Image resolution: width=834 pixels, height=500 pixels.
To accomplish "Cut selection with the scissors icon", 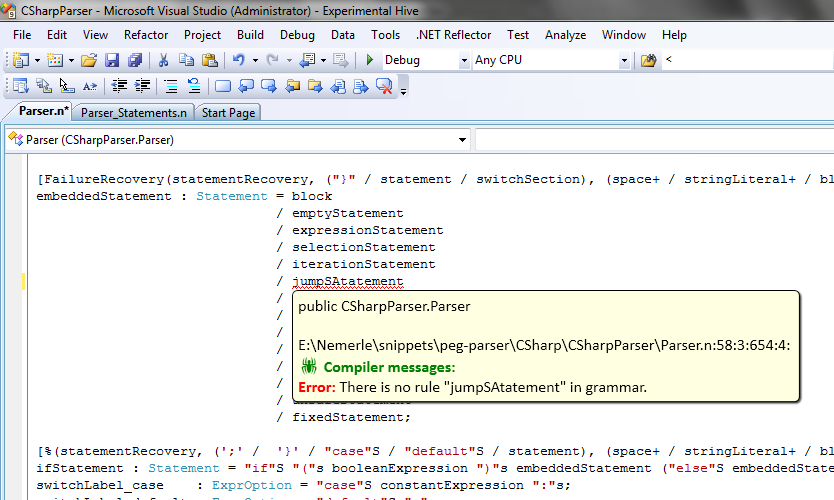I will (163, 61).
